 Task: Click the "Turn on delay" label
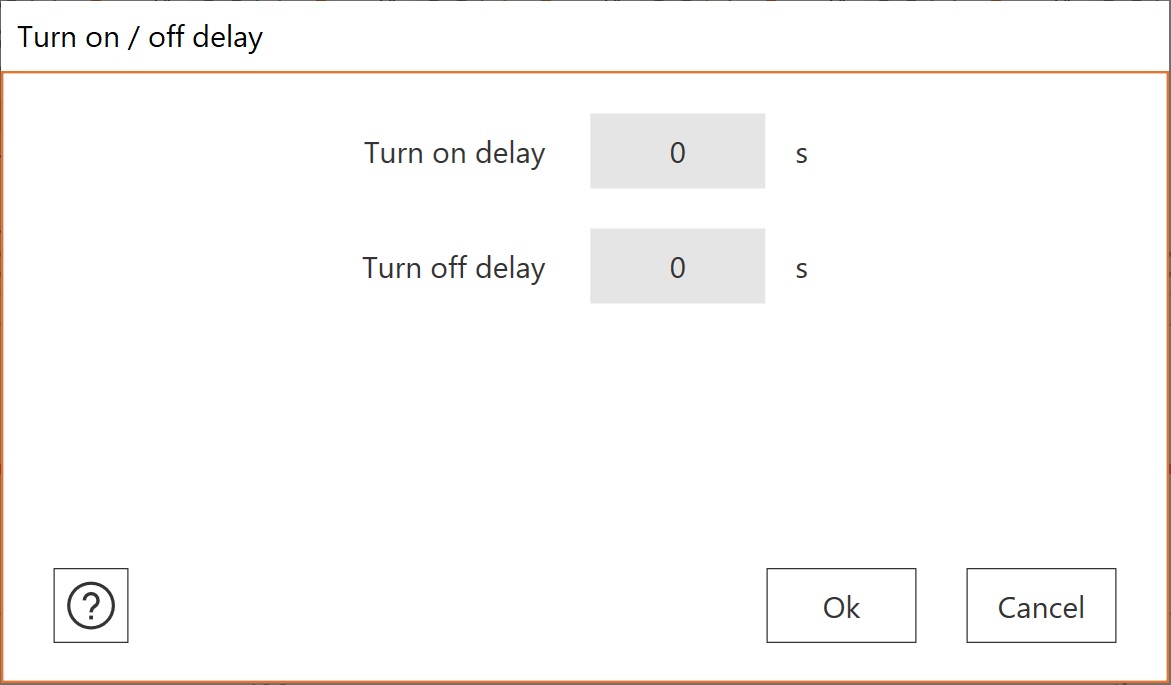[454, 153]
